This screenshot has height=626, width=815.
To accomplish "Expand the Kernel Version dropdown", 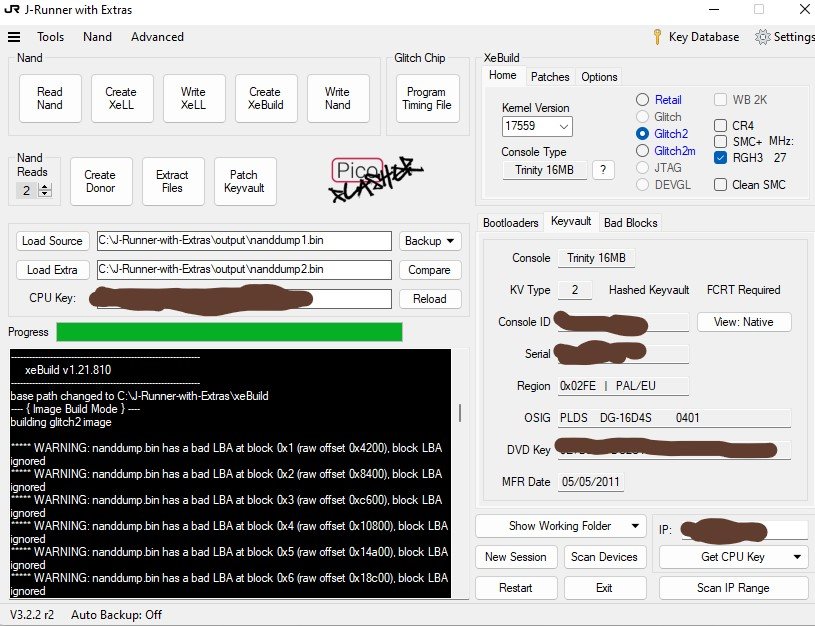I will click(x=563, y=126).
